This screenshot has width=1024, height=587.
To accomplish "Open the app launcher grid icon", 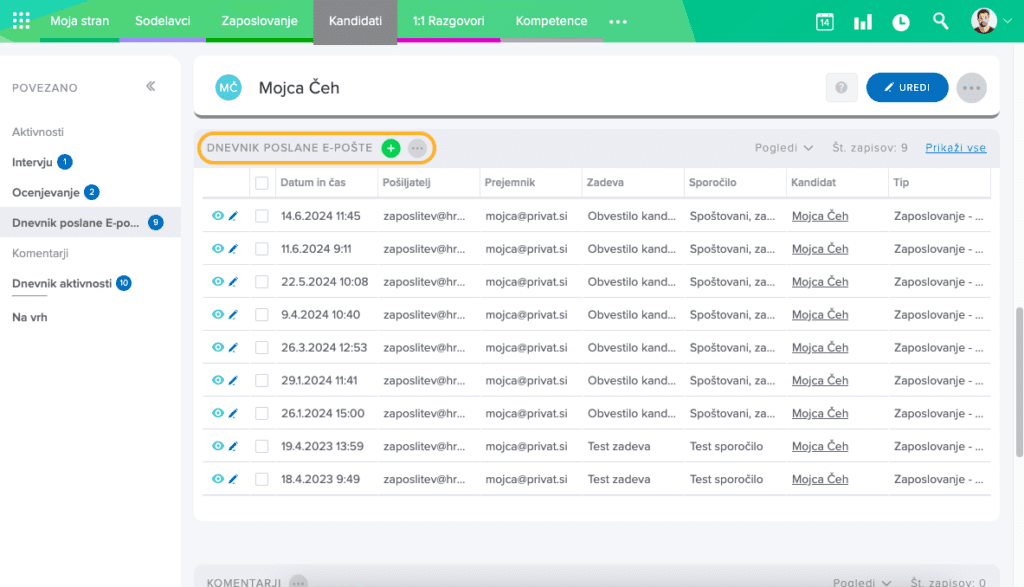I will click(21, 21).
